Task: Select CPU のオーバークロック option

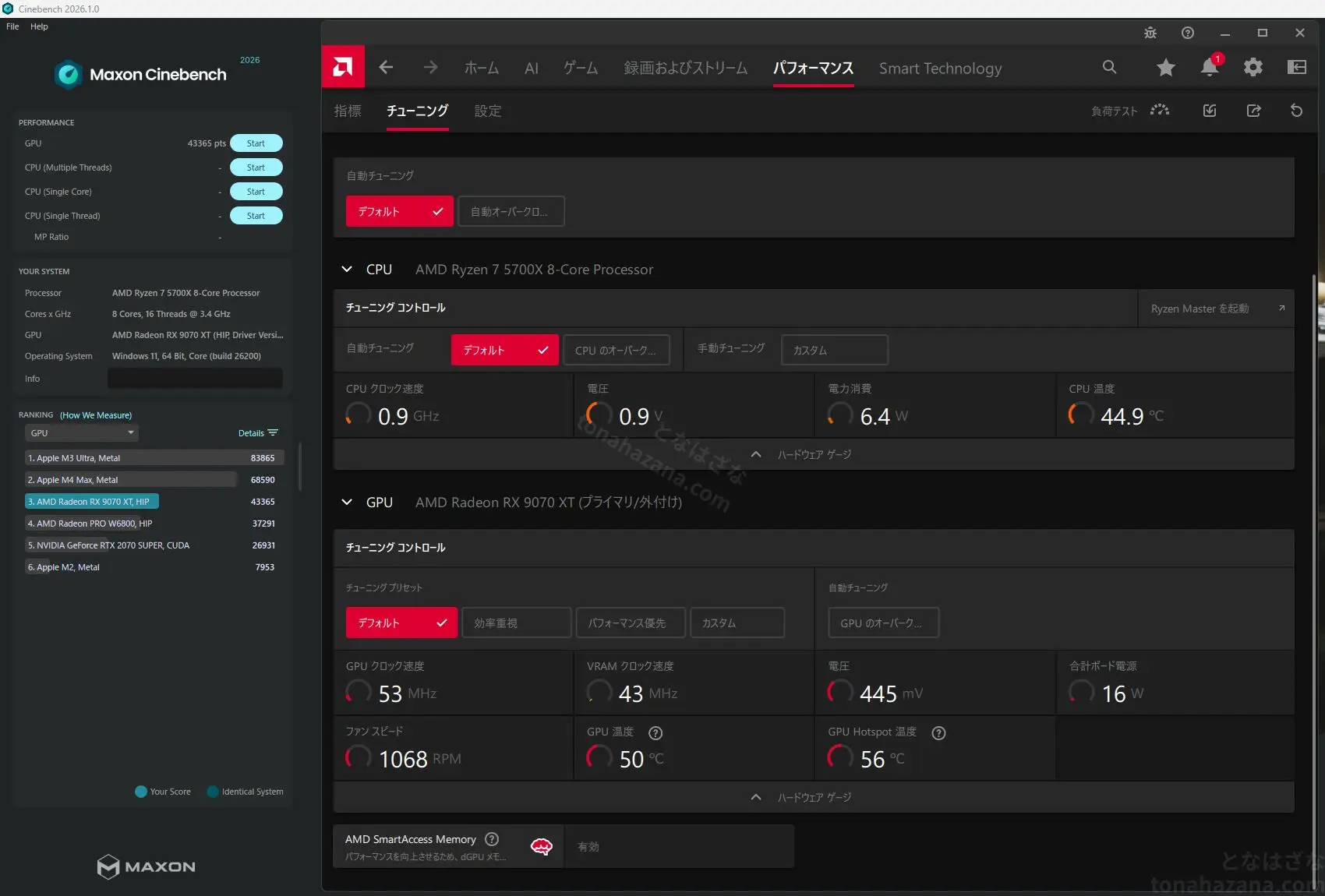Action: pos(616,350)
